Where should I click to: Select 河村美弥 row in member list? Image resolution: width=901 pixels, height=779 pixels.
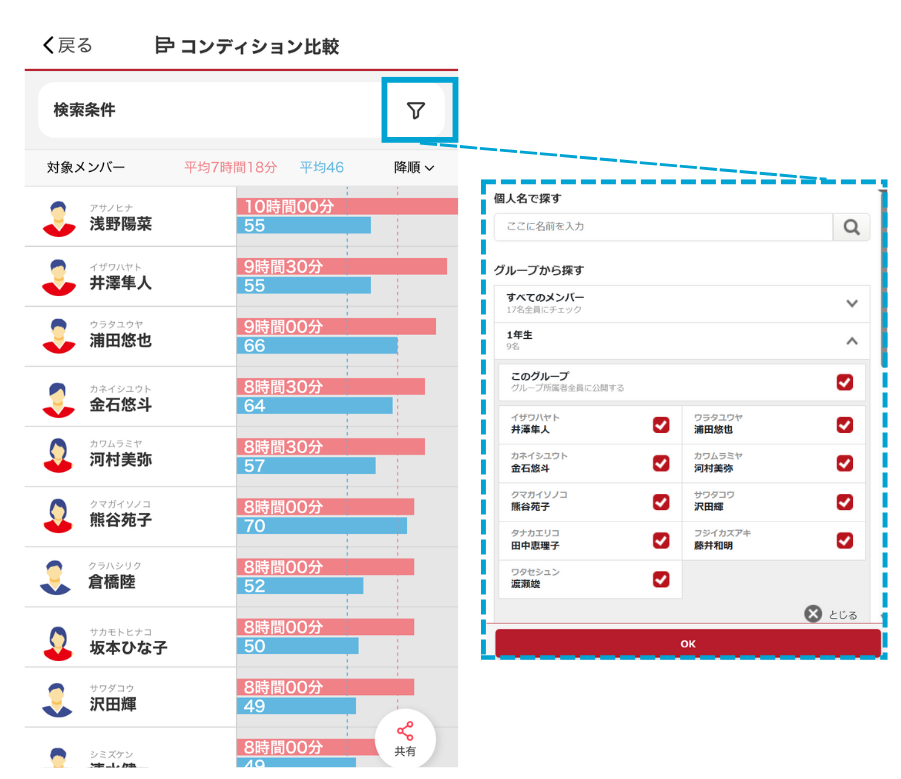(130, 455)
